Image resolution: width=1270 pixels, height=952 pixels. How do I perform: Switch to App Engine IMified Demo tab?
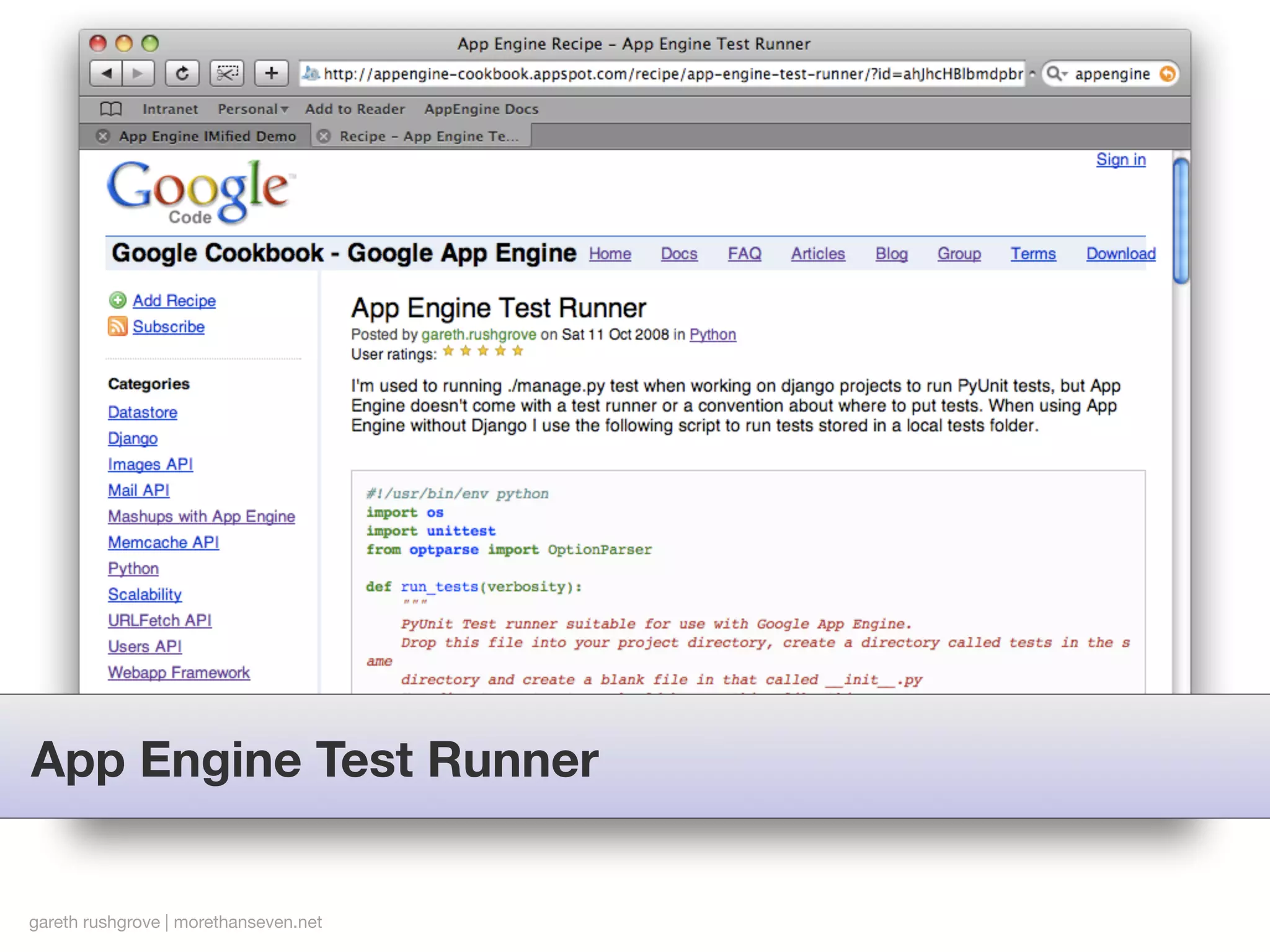tap(207, 136)
